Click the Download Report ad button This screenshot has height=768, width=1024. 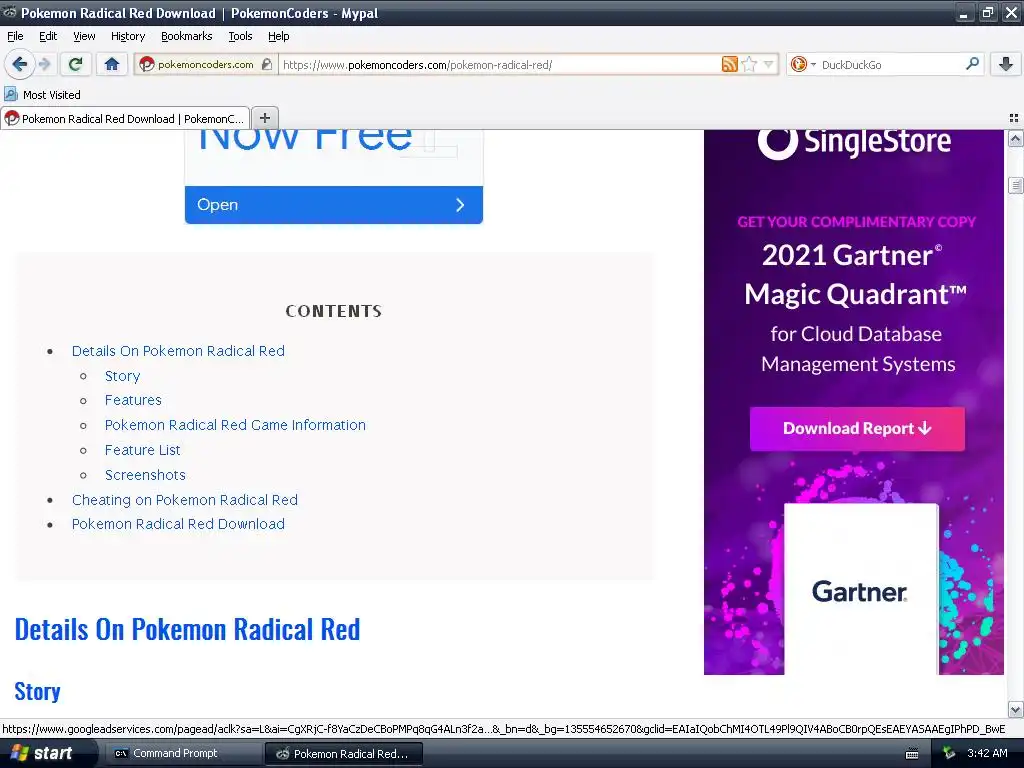(857, 428)
